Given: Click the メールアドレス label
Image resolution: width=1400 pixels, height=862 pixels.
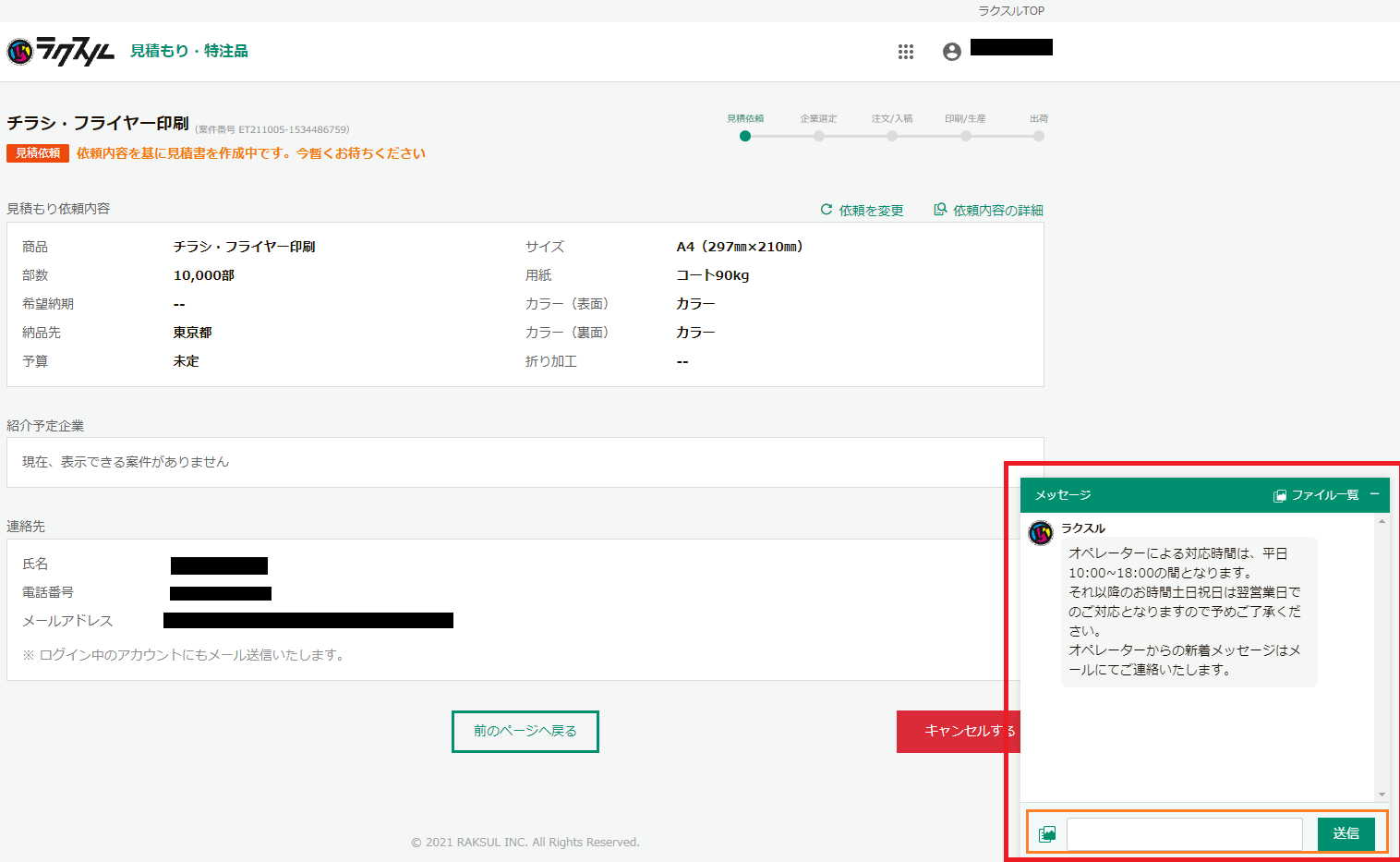Looking at the screenshot, I should [67, 621].
